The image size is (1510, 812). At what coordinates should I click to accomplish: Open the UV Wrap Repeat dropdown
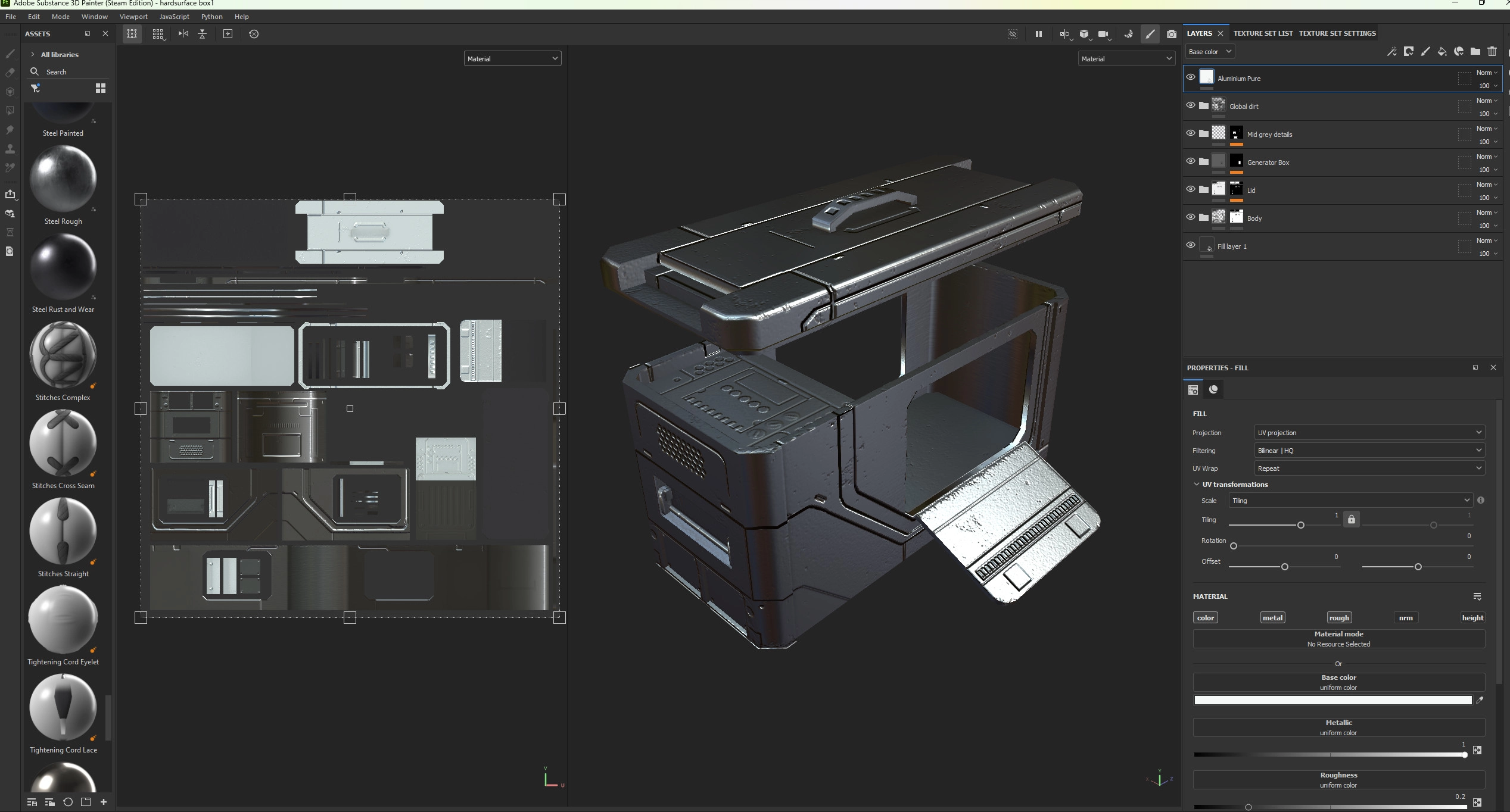[1369, 469]
